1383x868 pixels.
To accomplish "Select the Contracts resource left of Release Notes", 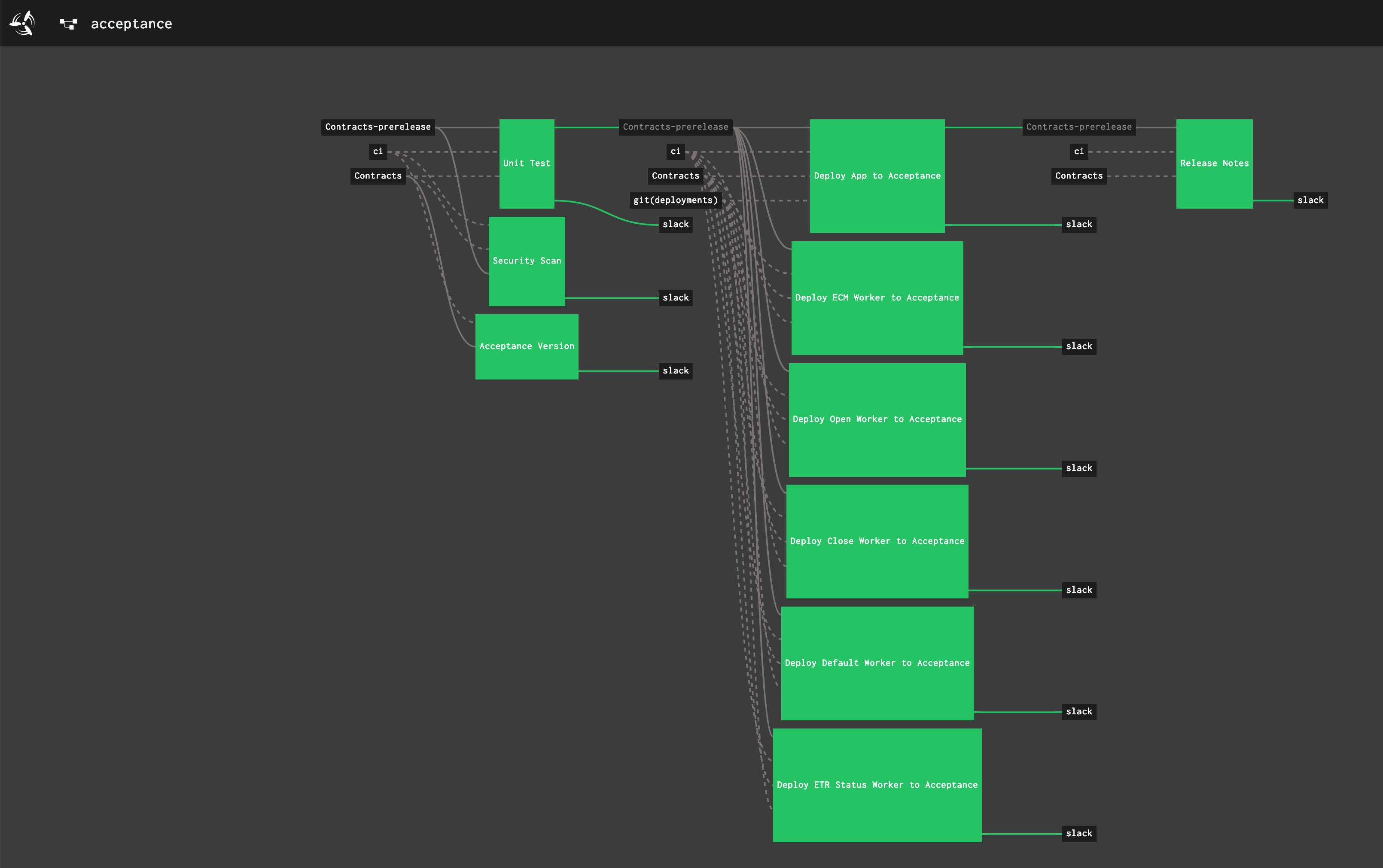I will coord(1078,176).
